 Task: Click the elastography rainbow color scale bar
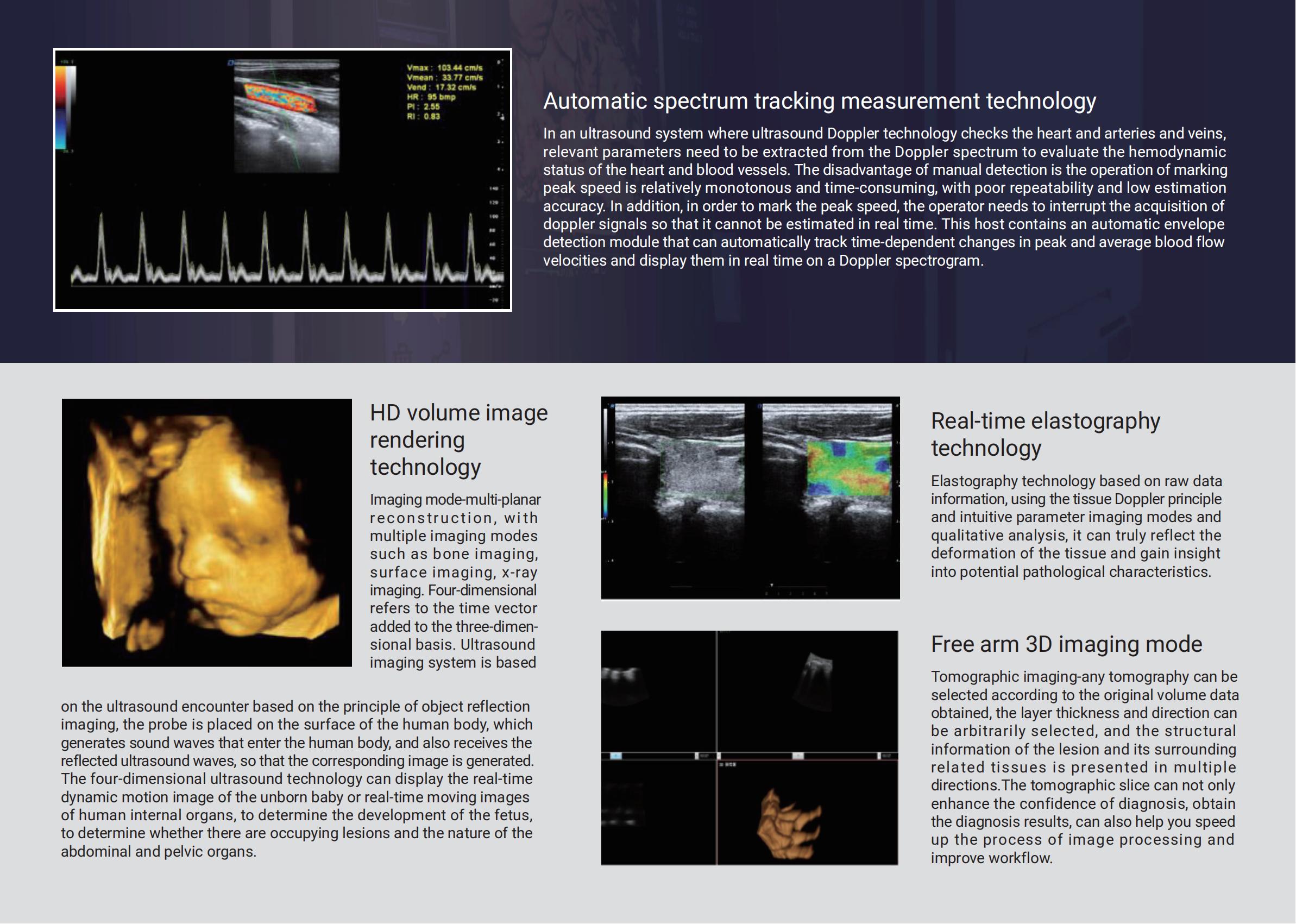[605, 494]
